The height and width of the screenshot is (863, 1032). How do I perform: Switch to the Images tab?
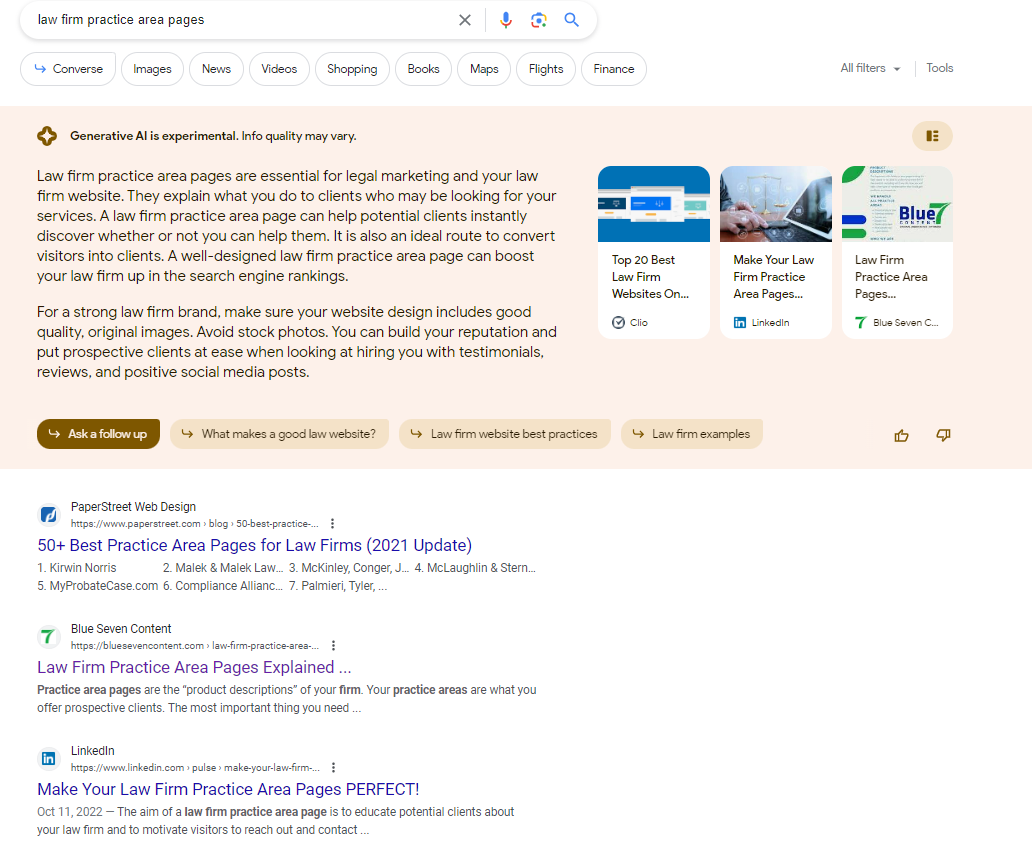[152, 68]
